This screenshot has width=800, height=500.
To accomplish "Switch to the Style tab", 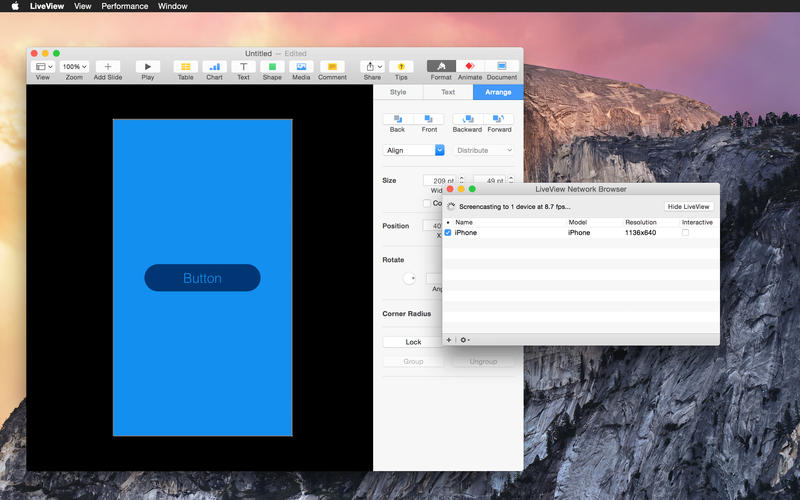I will [x=398, y=92].
